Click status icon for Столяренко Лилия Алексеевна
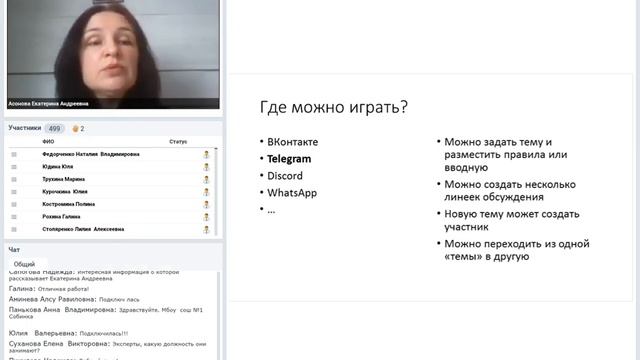 point(206,229)
